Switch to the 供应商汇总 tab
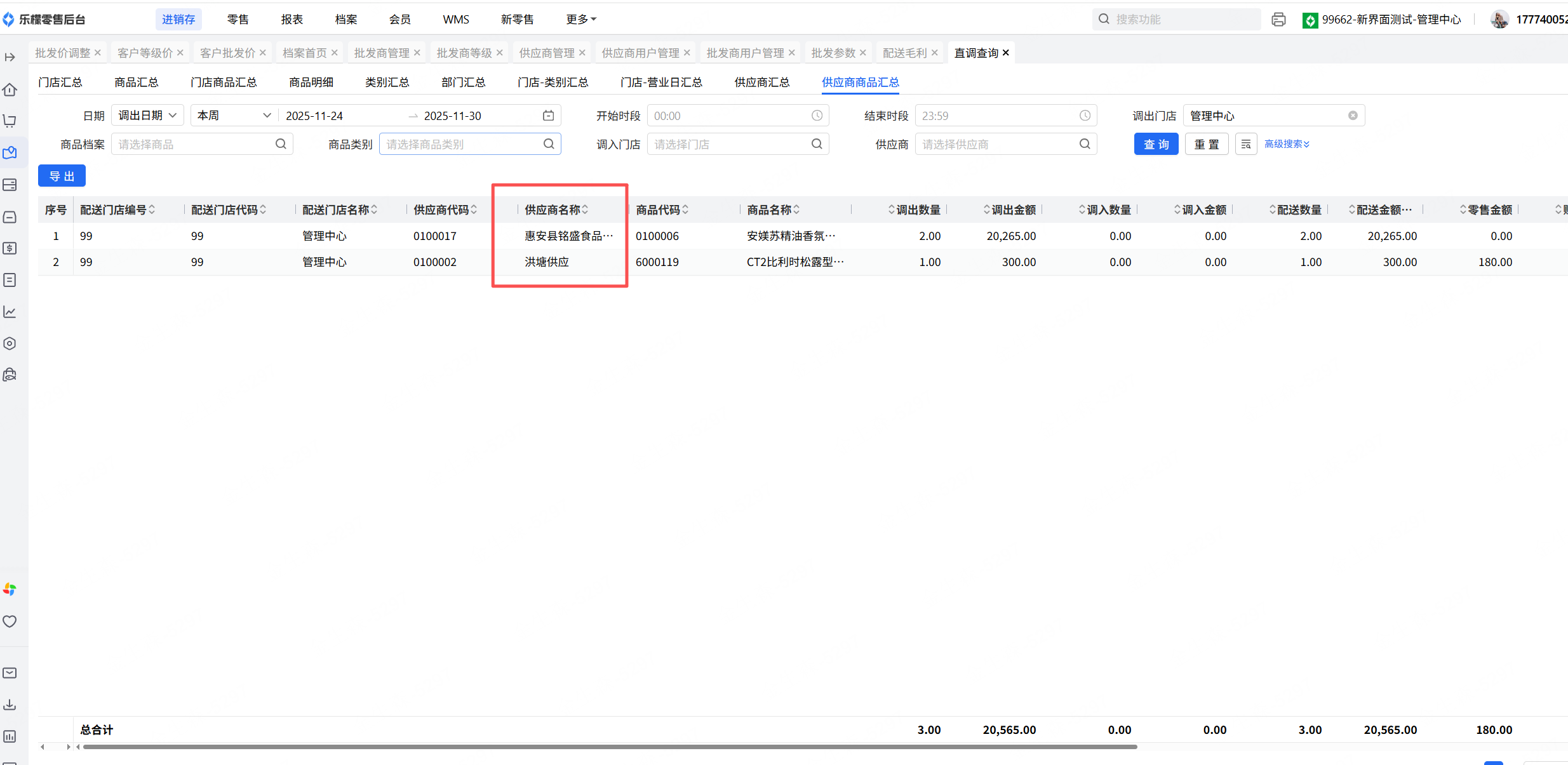 [761, 83]
